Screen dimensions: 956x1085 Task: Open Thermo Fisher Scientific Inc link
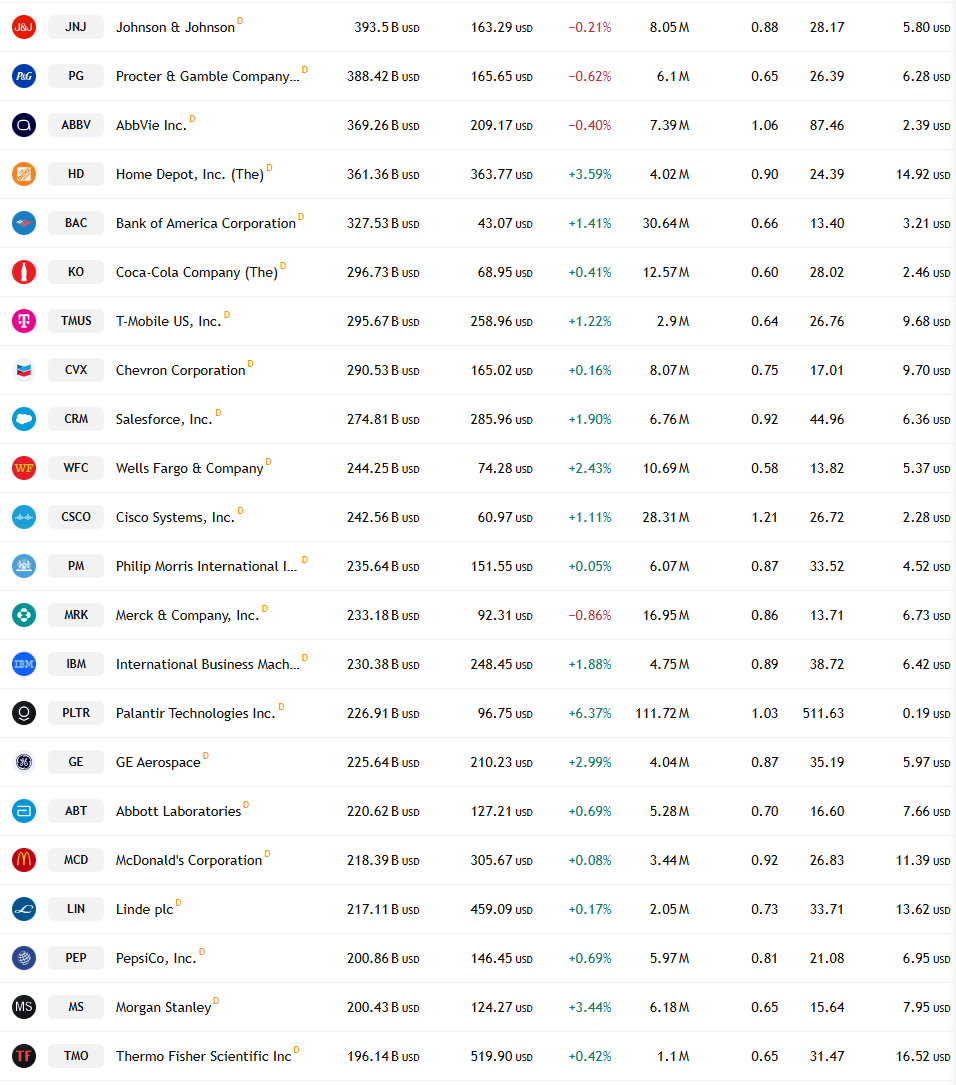(203, 1057)
